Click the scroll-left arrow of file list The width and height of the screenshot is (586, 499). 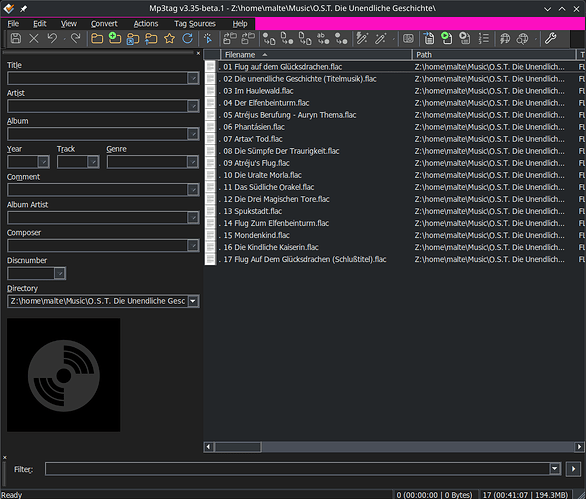[x=209, y=447]
